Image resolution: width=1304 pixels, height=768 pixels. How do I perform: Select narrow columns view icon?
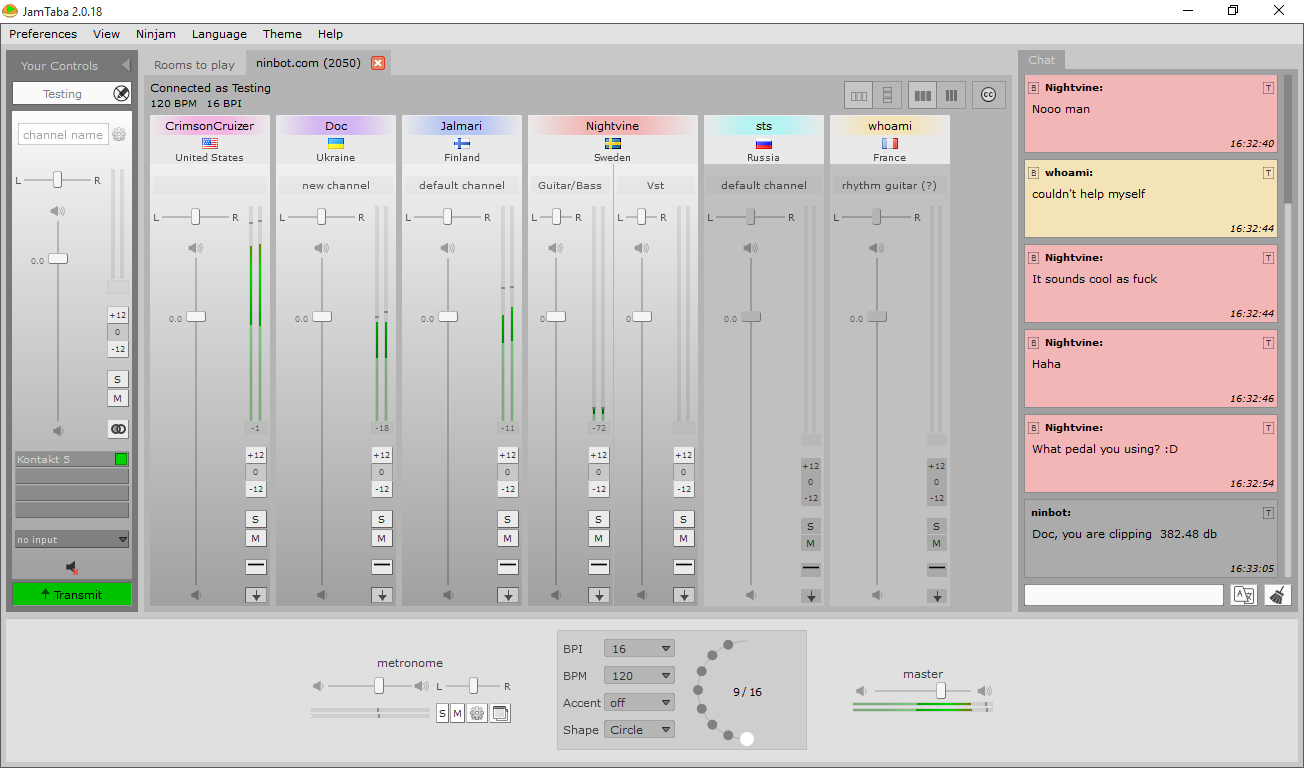[x=951, y=95]
